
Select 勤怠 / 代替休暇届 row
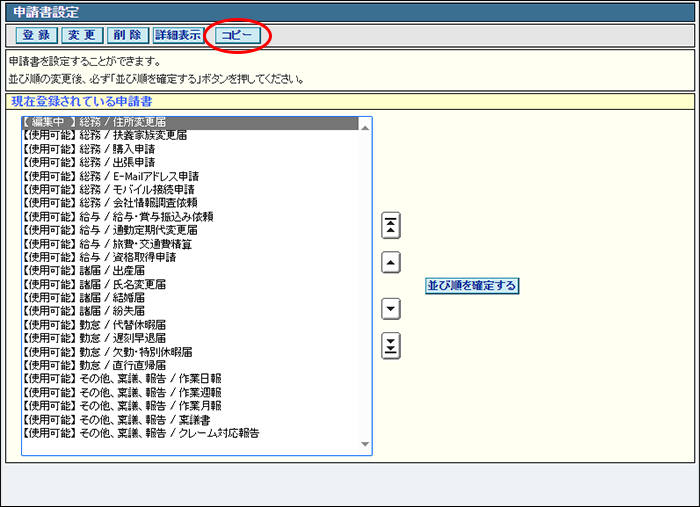(190, 325)
